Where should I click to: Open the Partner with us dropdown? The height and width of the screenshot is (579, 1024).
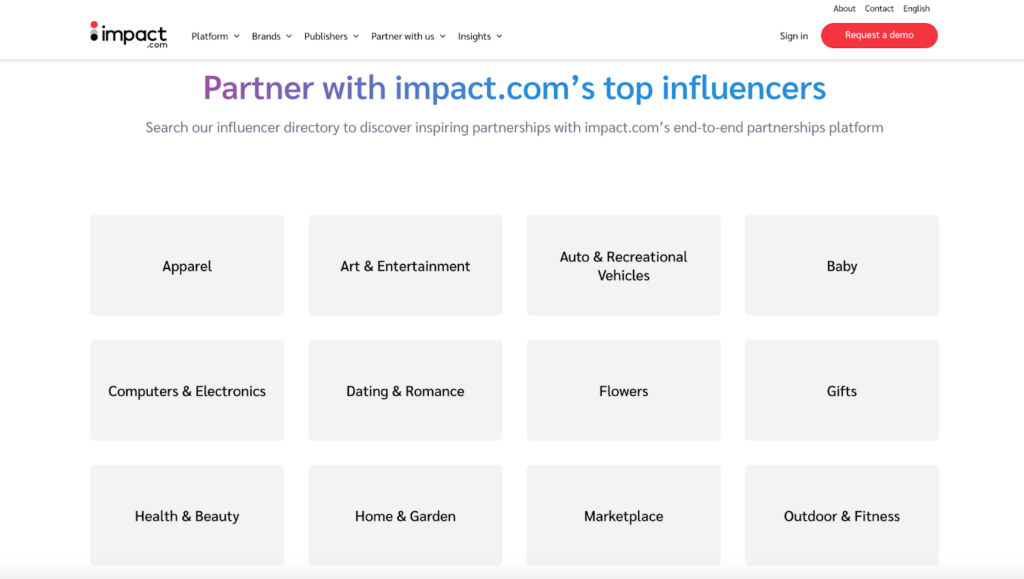coord(408,36)
